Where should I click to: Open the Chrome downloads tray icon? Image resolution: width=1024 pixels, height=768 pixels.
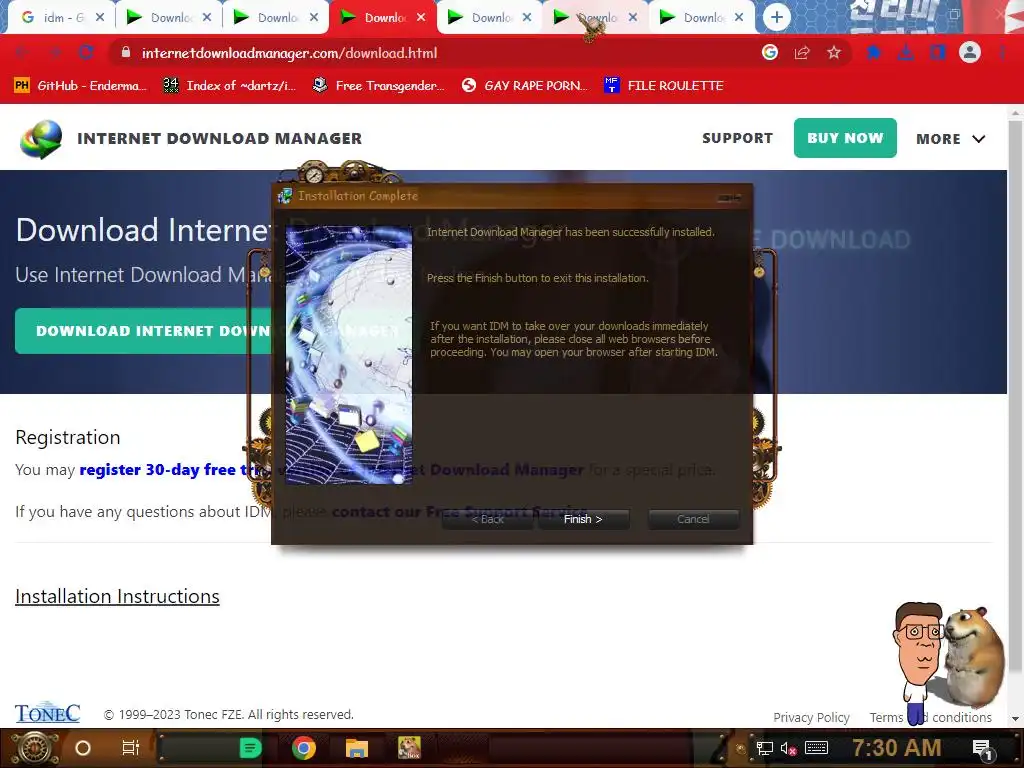click(906, 53)
